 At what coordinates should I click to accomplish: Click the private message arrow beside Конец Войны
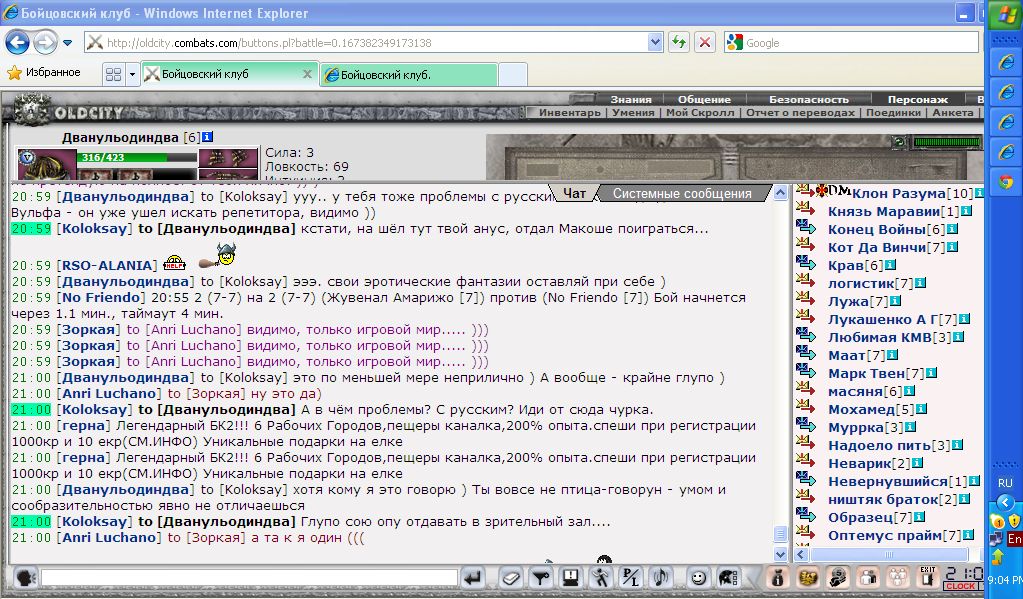[806, 227]
